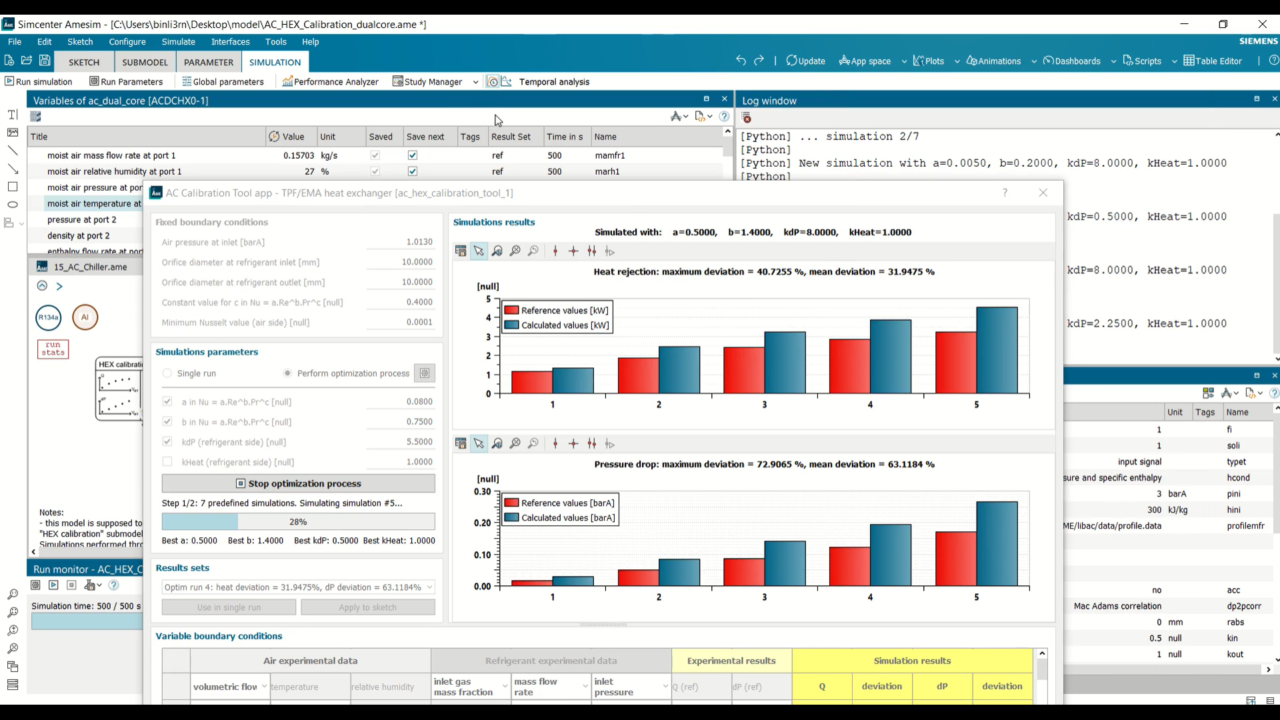
Task: Click the linear analysis icon beside the clock
Action: click(x=506, y=82)
